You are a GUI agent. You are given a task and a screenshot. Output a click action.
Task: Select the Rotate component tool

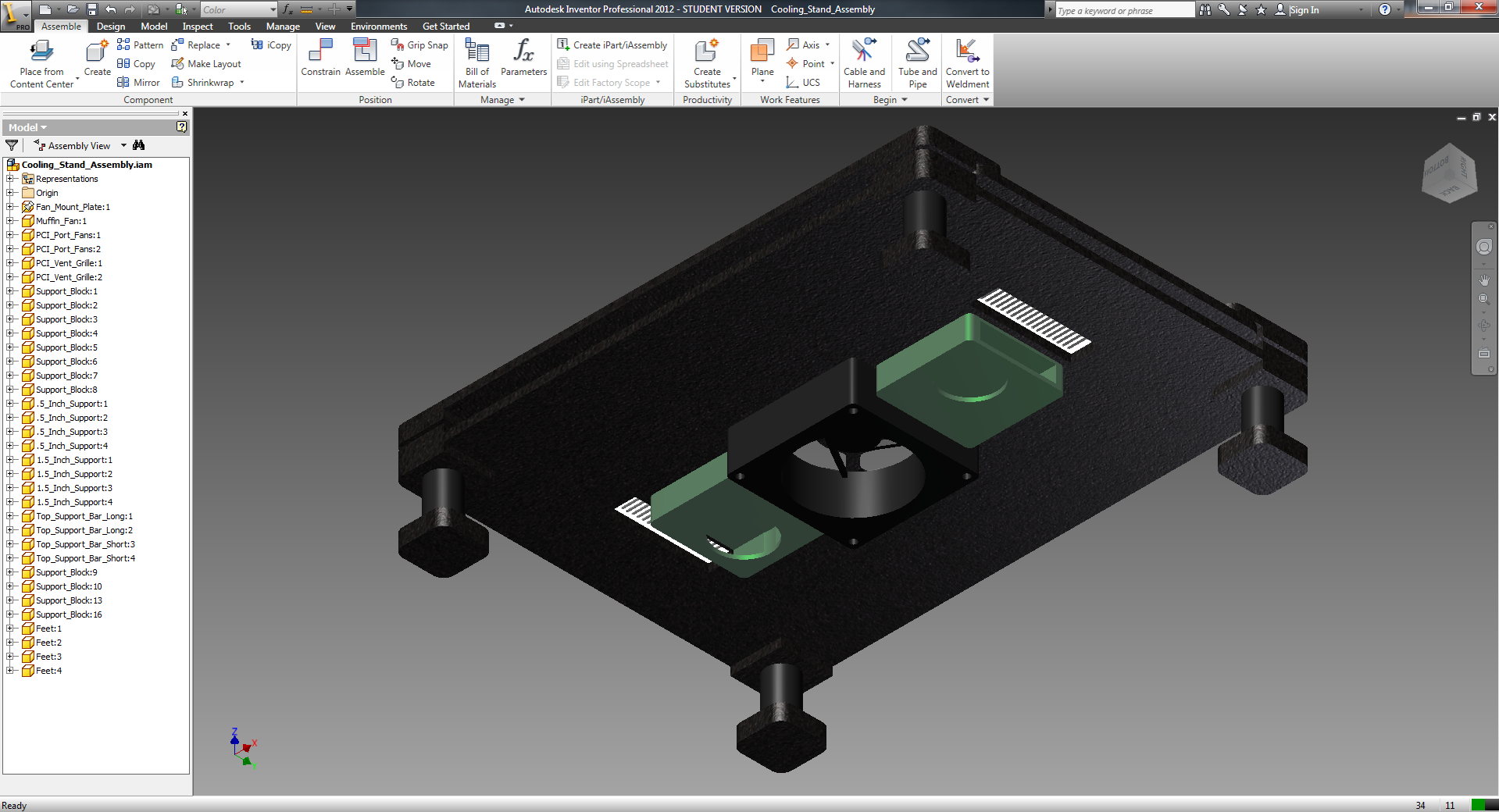coord(412,83)
